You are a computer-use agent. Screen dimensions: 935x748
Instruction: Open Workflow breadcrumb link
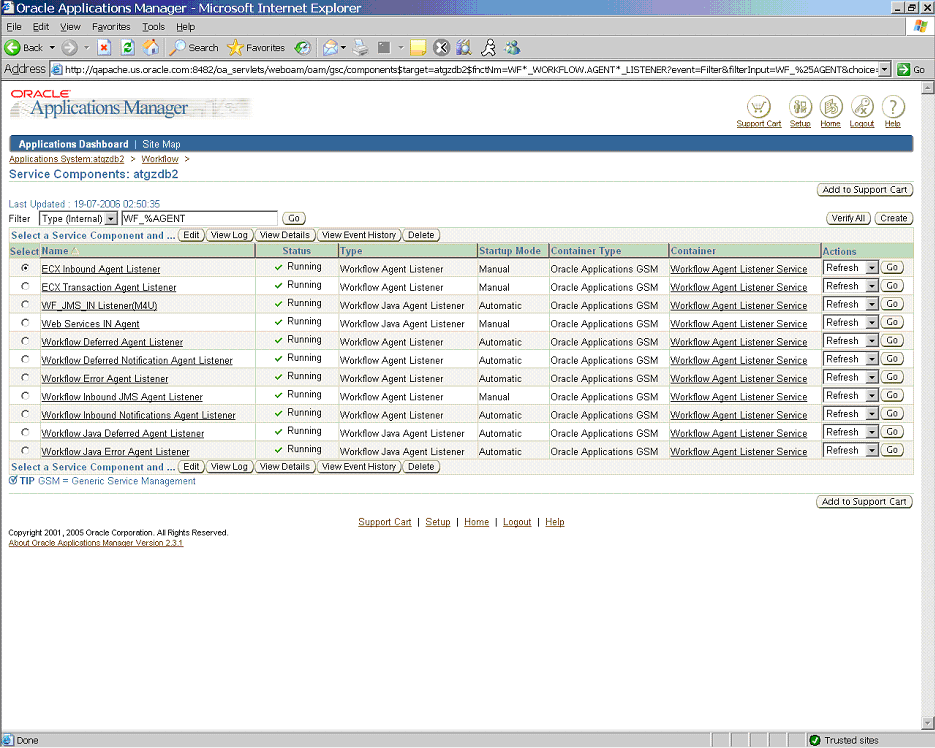click(160, 159)
